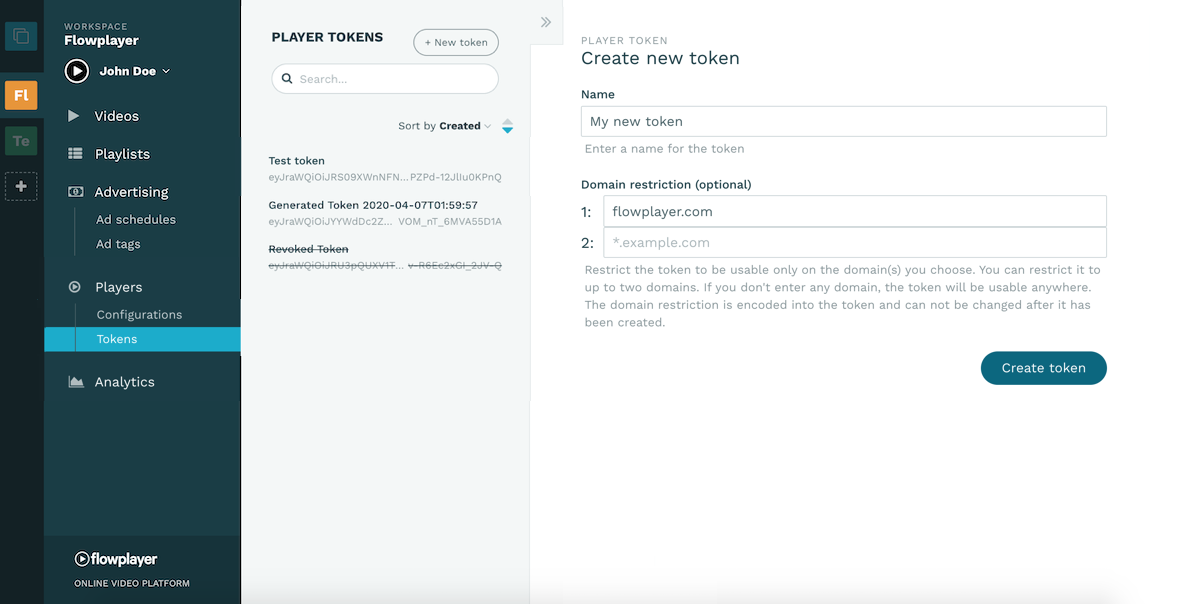Click the Flowplayer logo at bottom
The height and width of the screenshot is (604, 1200).
coord(116,559)
